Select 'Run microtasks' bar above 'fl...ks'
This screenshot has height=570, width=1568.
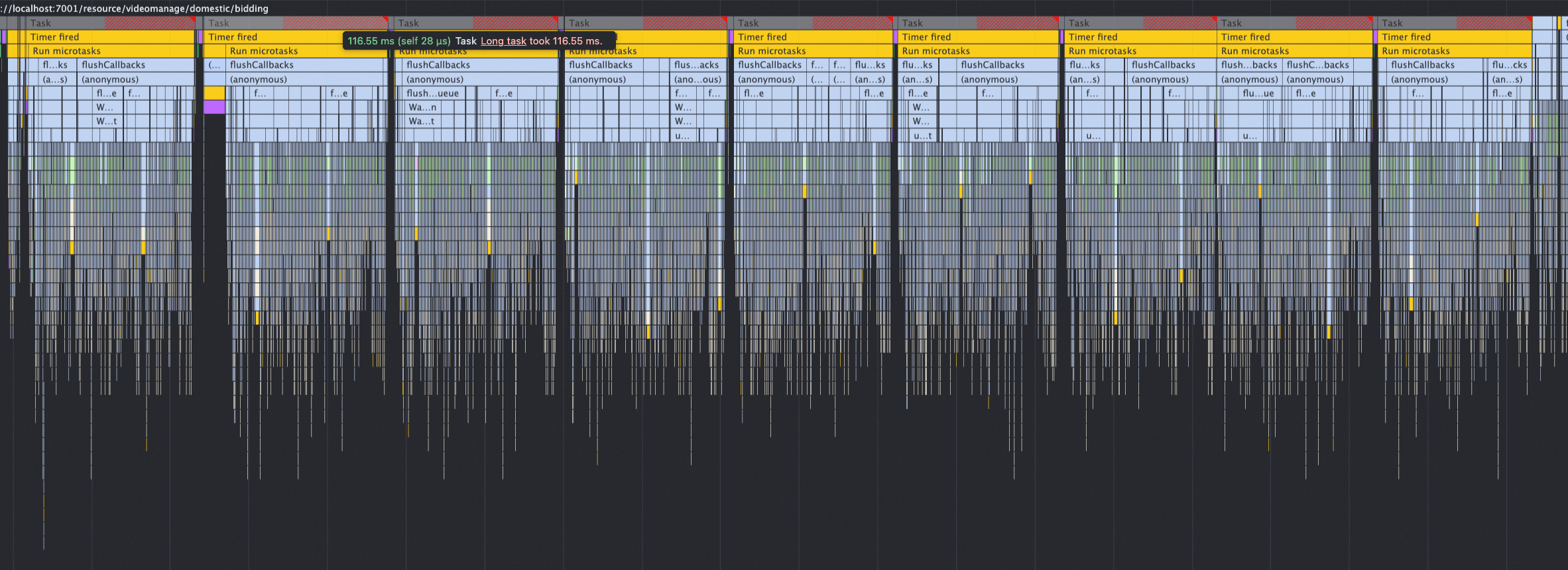[111, 51]
